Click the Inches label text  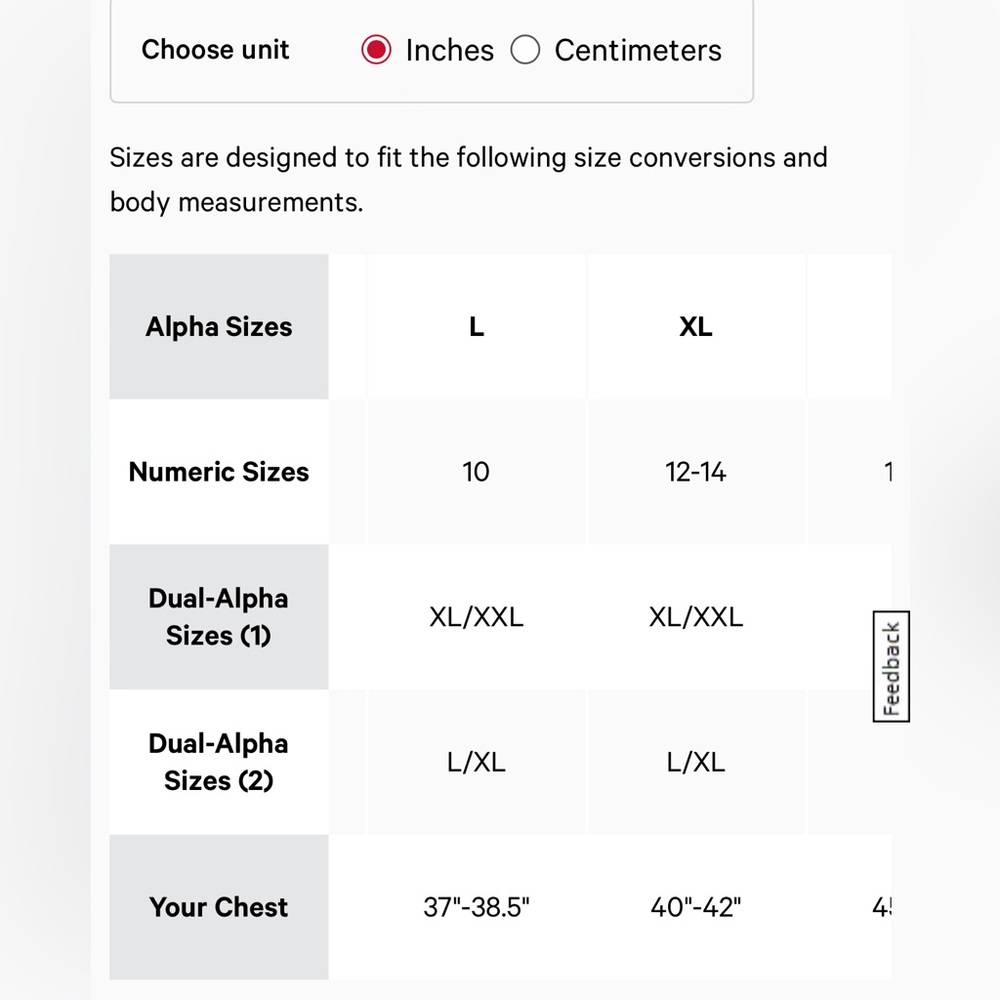coord(450,50)
